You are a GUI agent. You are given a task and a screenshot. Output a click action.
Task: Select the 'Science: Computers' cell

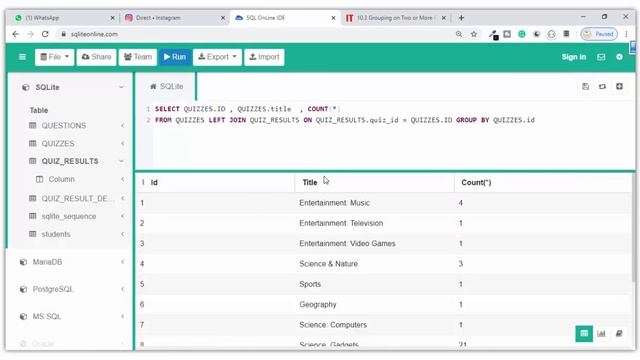tap(333, 325)
